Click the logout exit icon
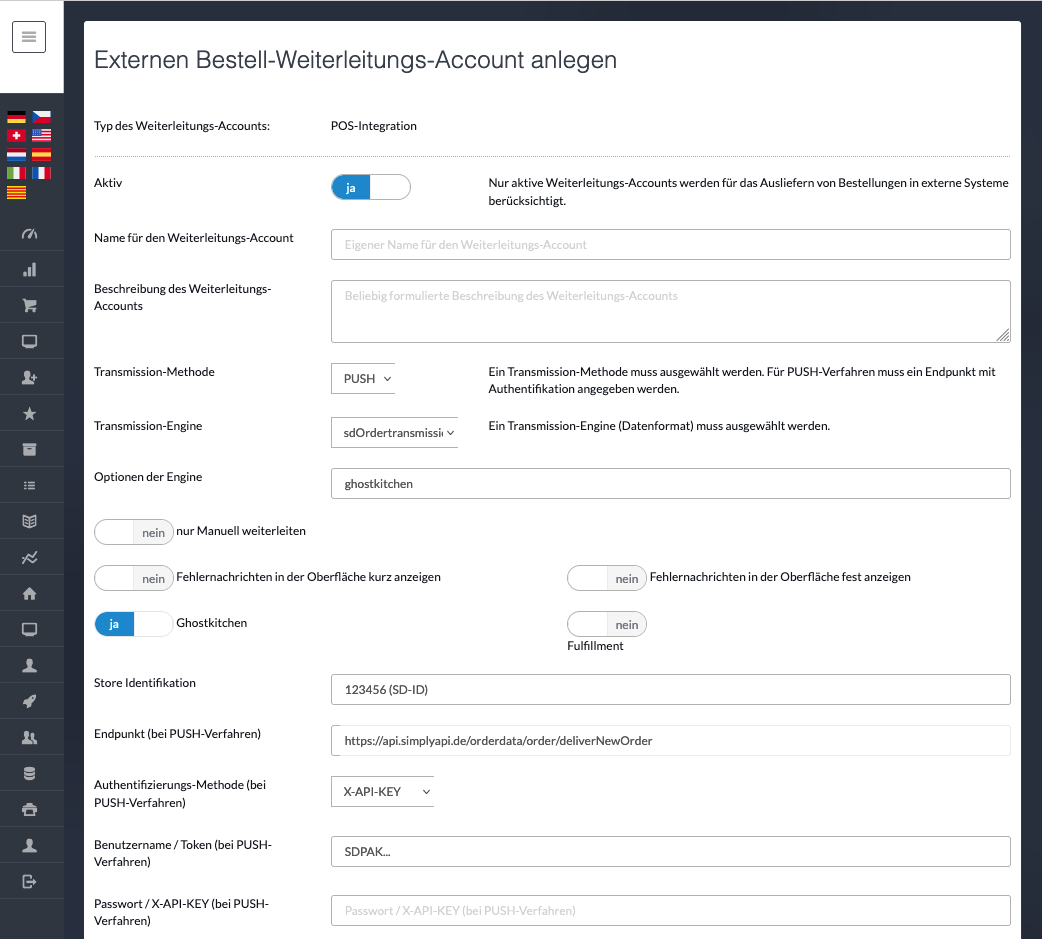 click(x=29, y=881)
